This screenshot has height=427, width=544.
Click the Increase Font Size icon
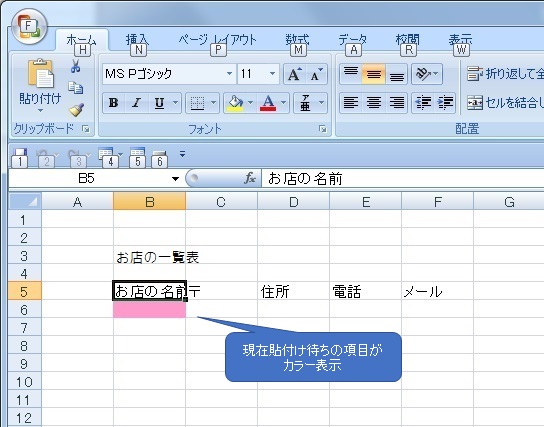[x=295, y=74]
